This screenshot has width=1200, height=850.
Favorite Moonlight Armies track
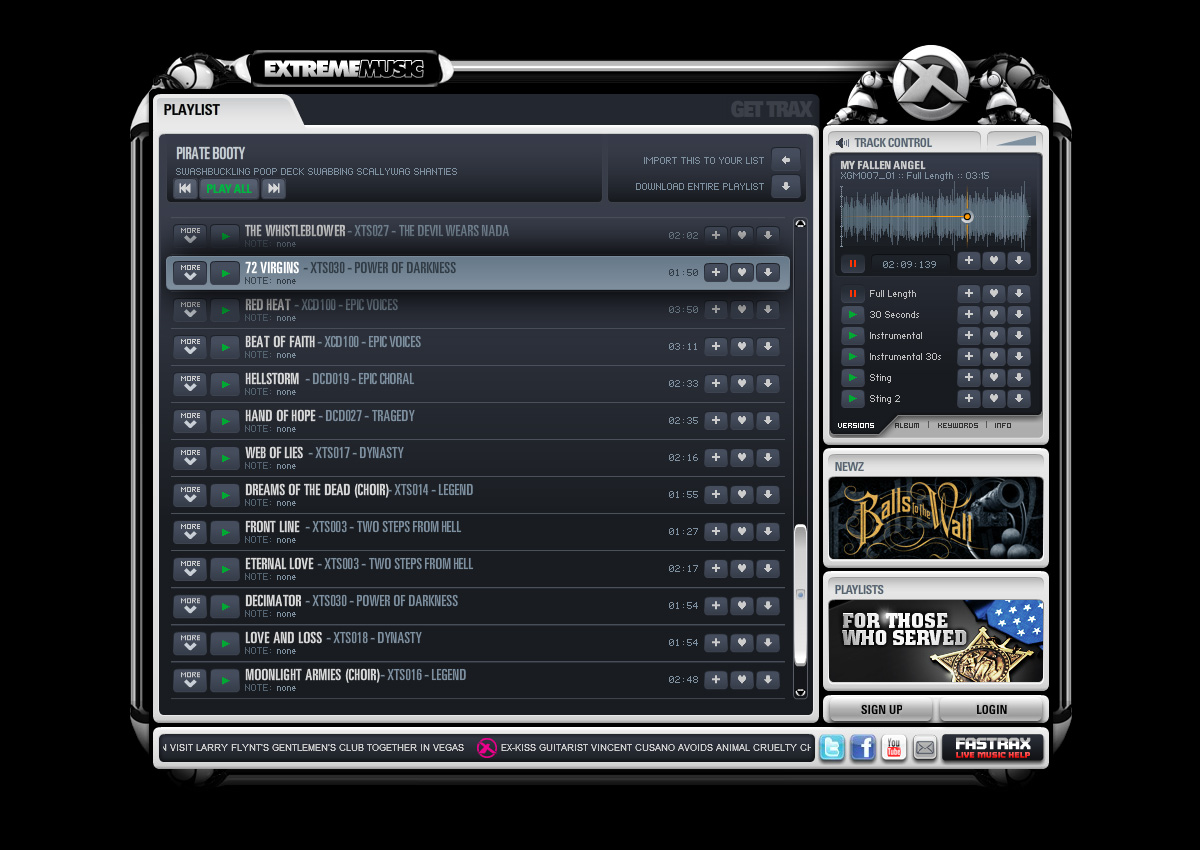point(742,679)
